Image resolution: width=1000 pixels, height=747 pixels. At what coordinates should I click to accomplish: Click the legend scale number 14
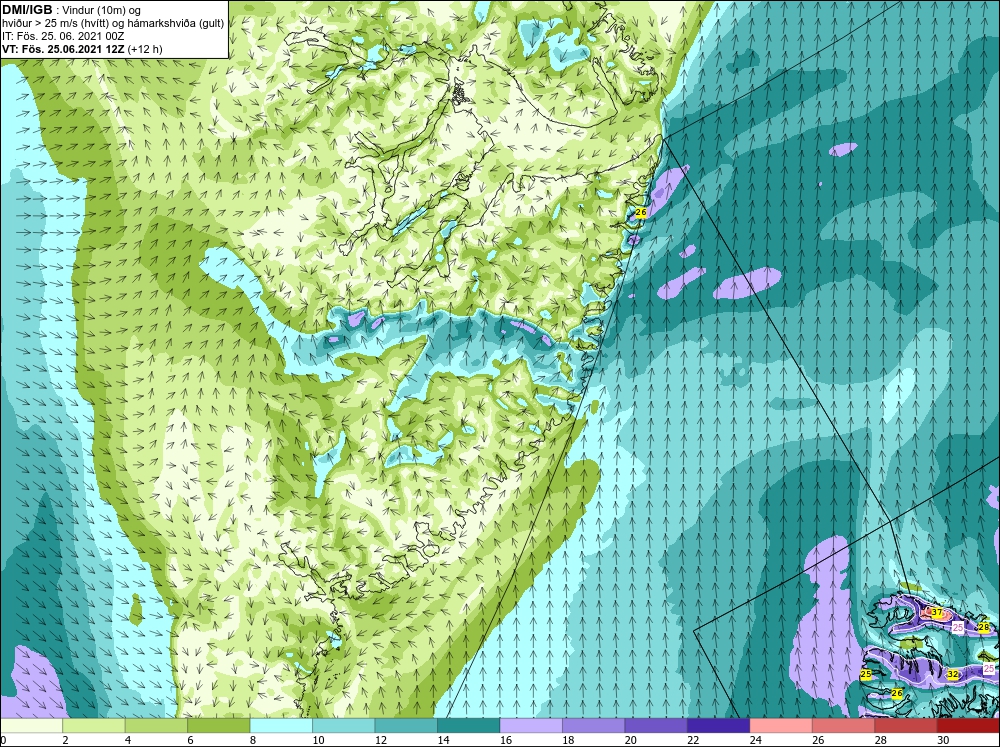coord(443,740)
